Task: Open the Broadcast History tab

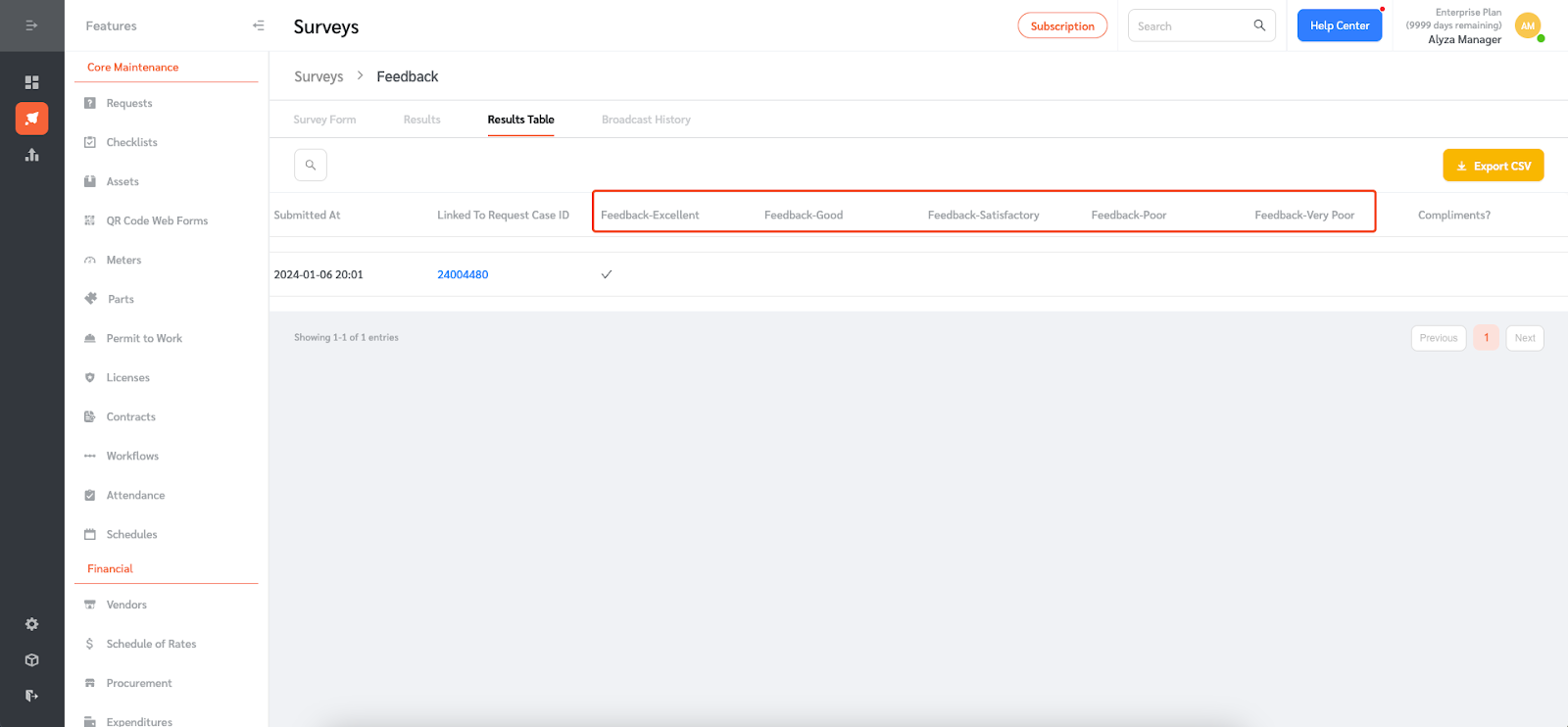Action: click(x=646, y=120)
